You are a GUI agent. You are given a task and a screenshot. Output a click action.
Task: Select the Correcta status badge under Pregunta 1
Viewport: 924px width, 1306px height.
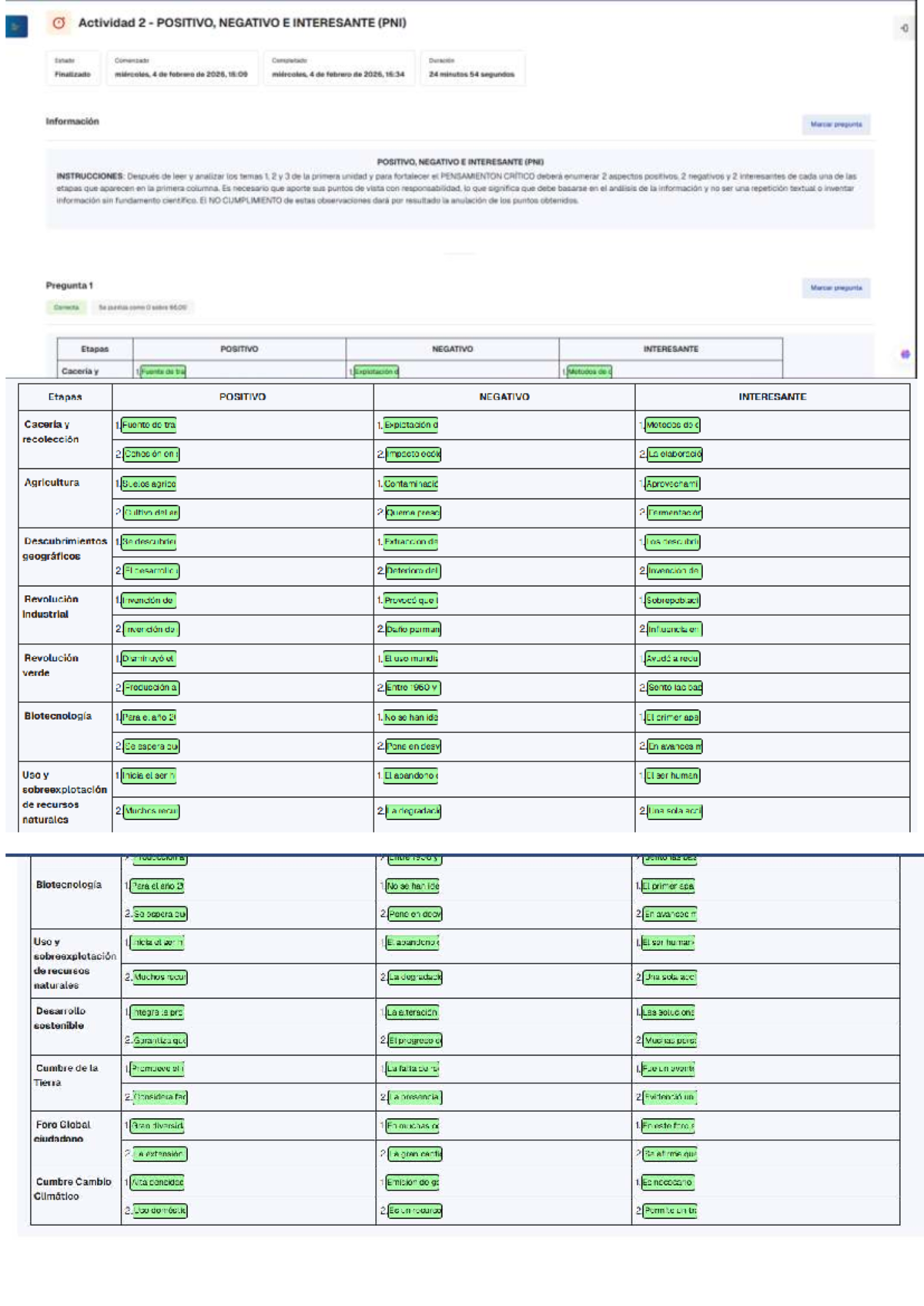[x=66, y=307]
